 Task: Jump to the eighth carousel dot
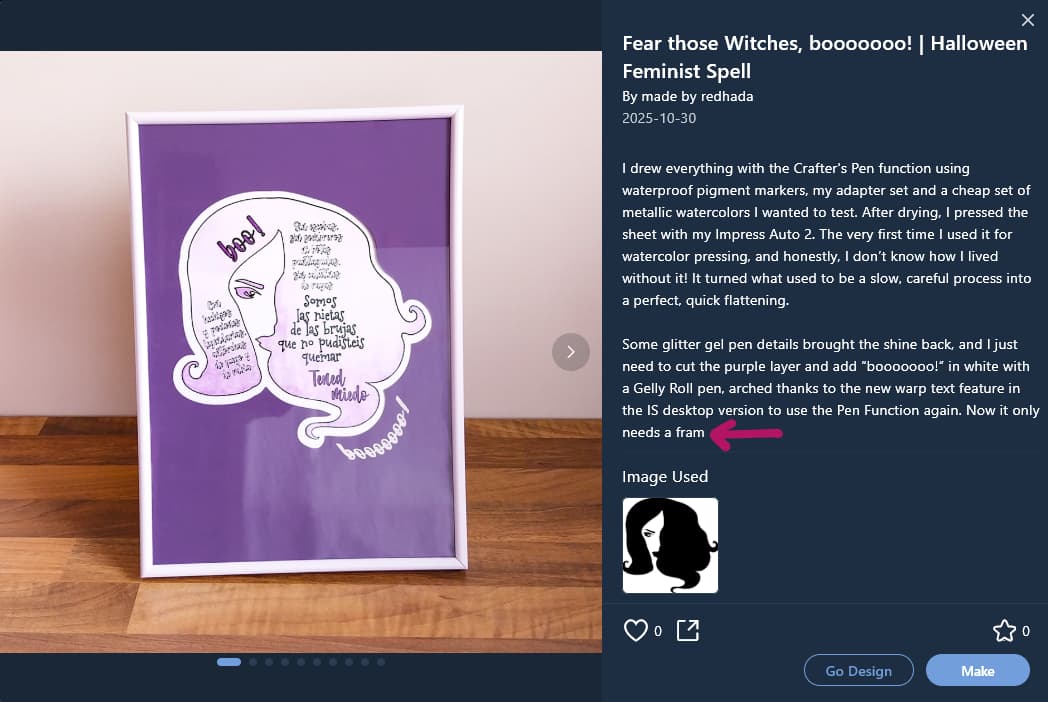(349, 662)
